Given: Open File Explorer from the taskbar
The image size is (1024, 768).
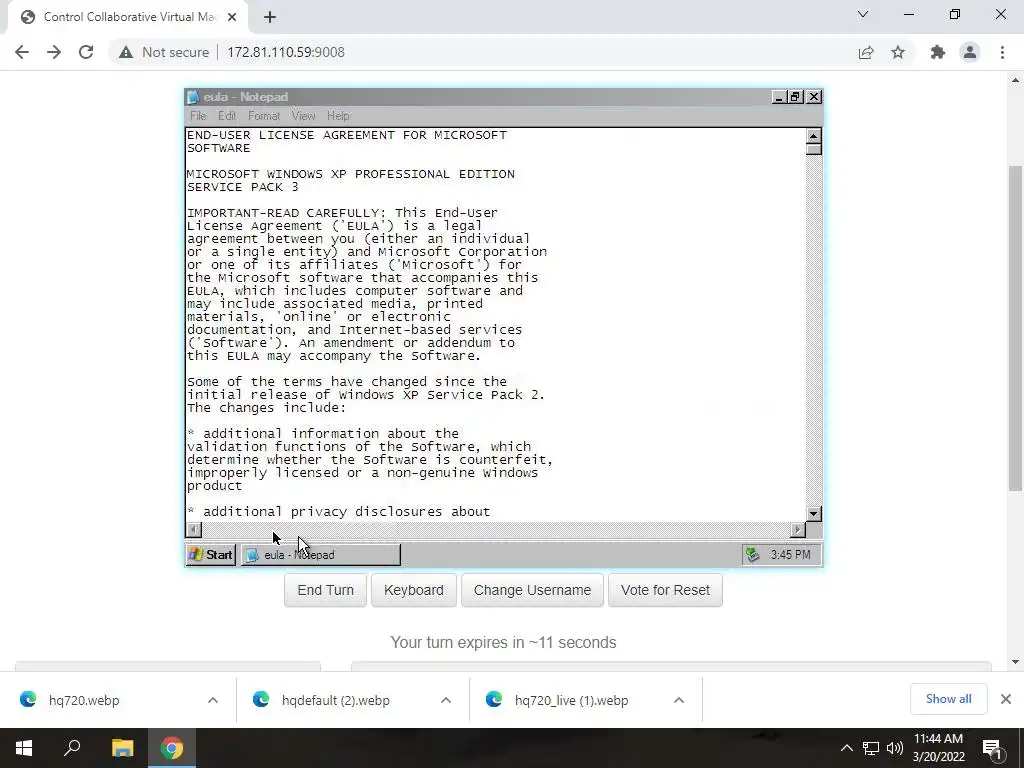Looking at the screenshot, I should coord(122,748).
